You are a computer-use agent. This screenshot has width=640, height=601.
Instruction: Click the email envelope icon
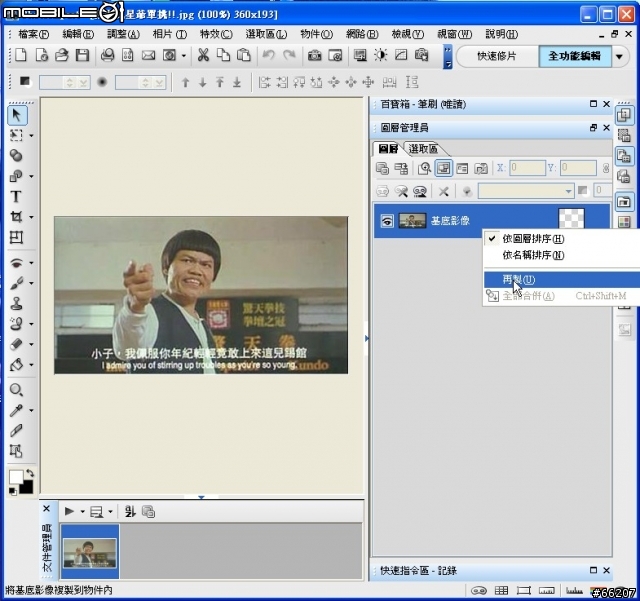tap(148, 55)
